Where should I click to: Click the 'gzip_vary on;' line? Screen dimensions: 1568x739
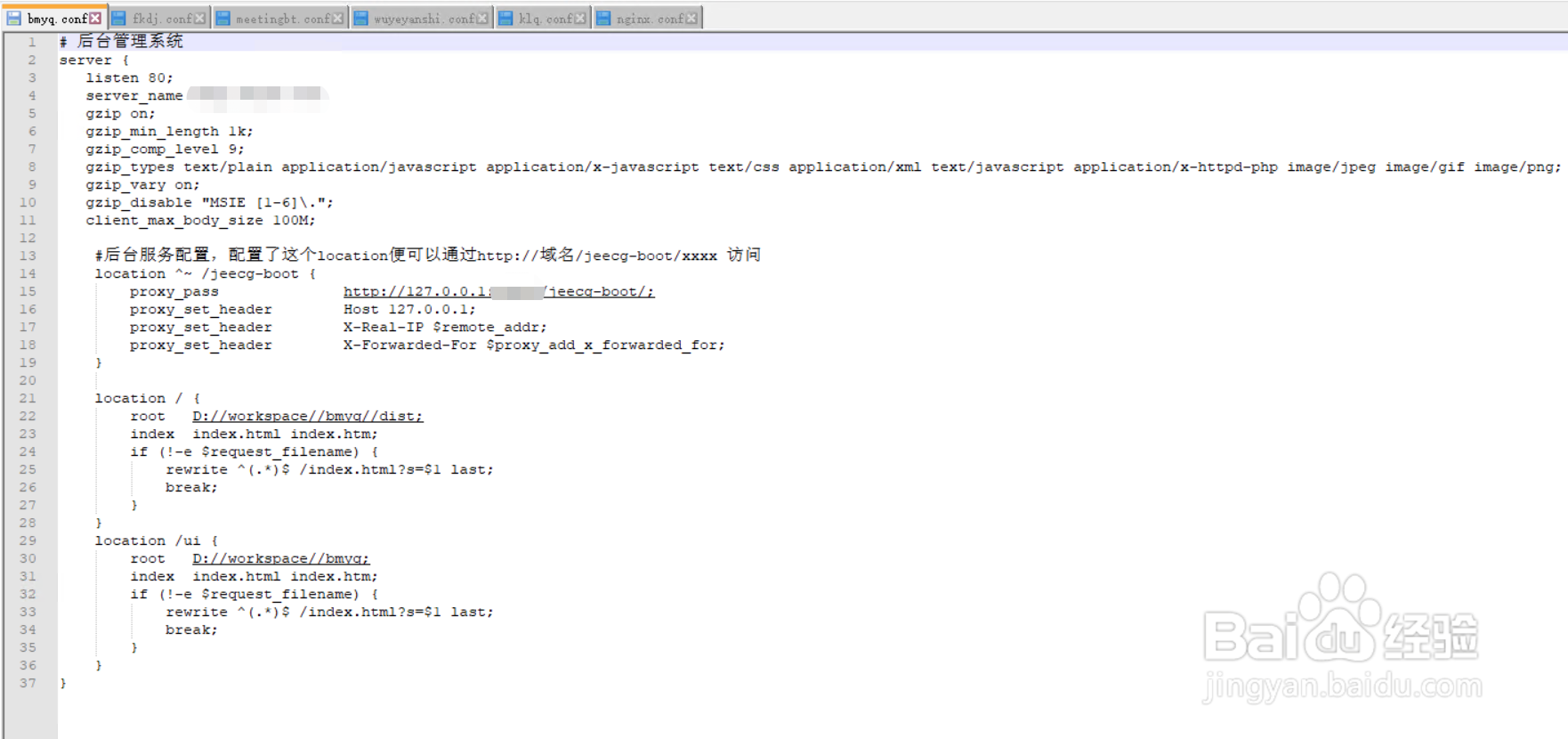143,185
